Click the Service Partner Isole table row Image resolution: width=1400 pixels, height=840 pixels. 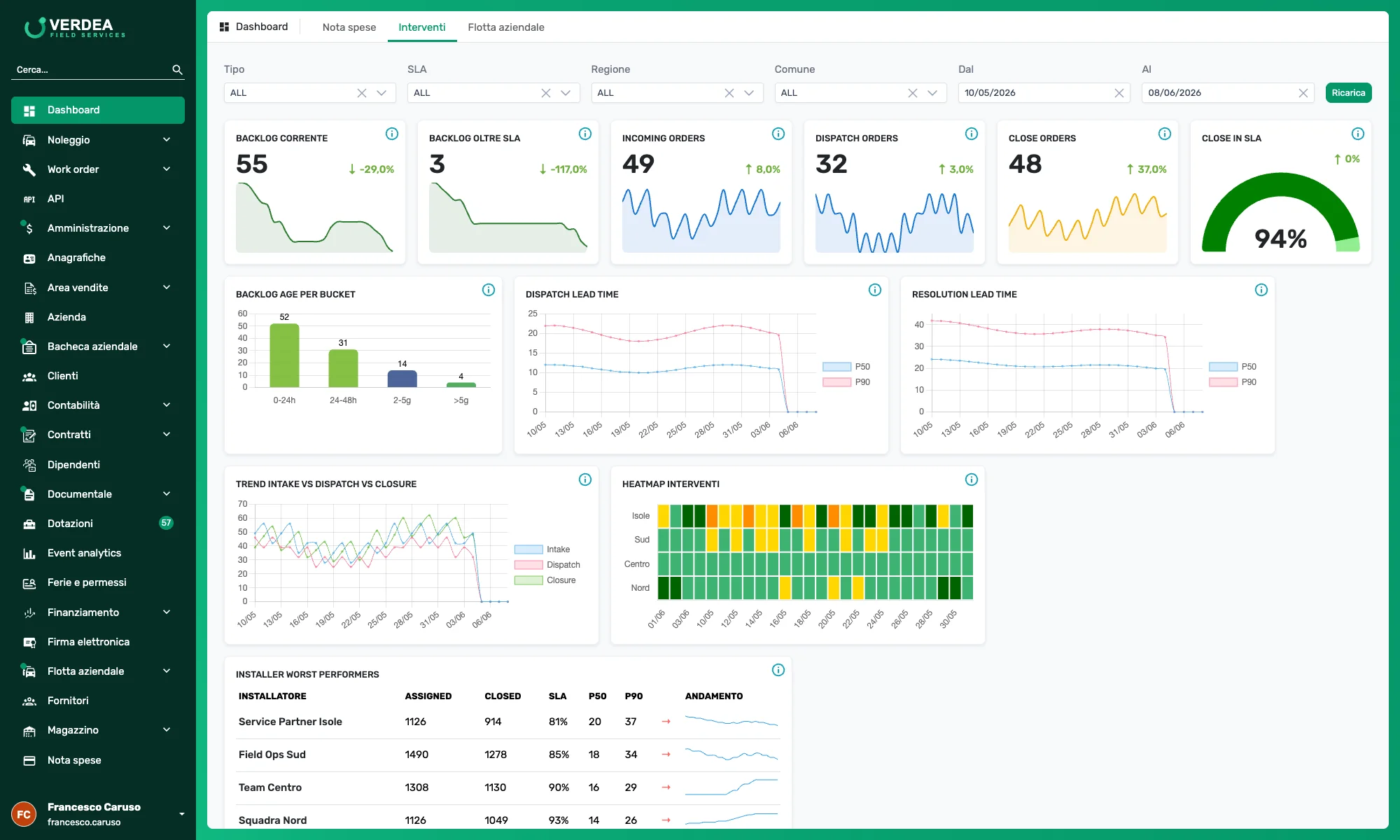click(508, 722)
